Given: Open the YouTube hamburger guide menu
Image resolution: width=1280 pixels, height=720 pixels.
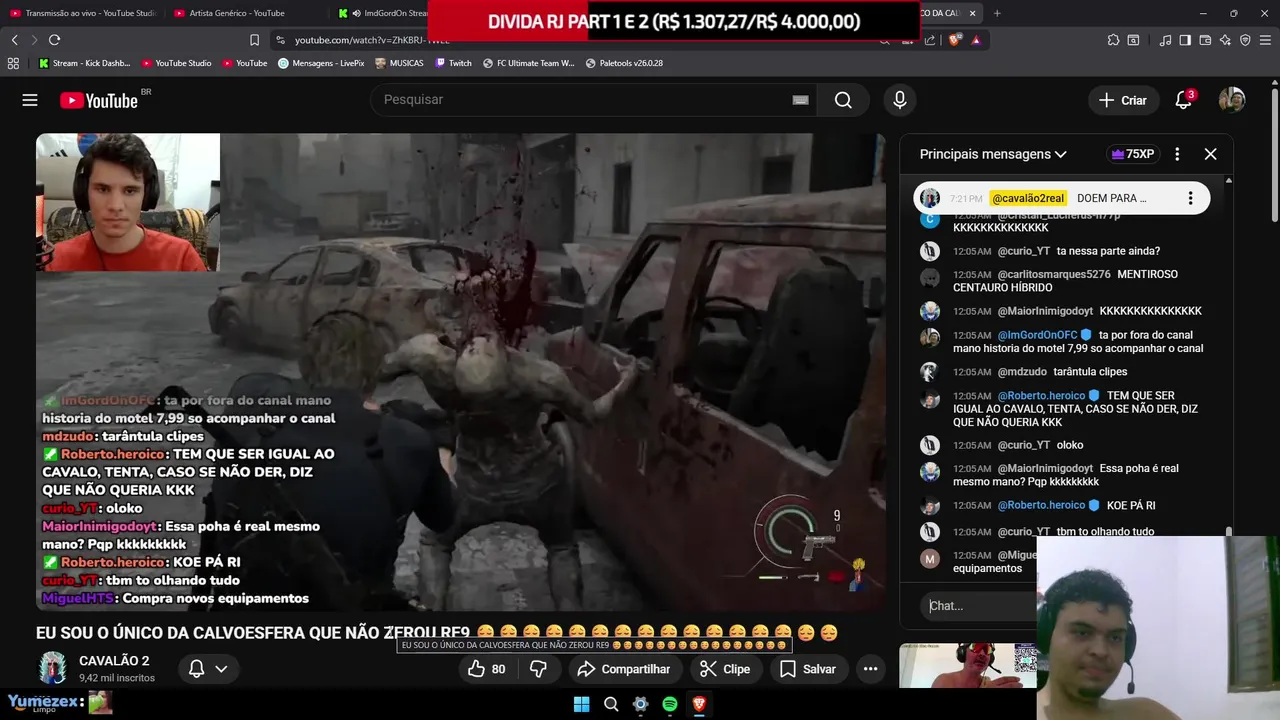Looking at the screenshot, I should [x=30, y=100].
